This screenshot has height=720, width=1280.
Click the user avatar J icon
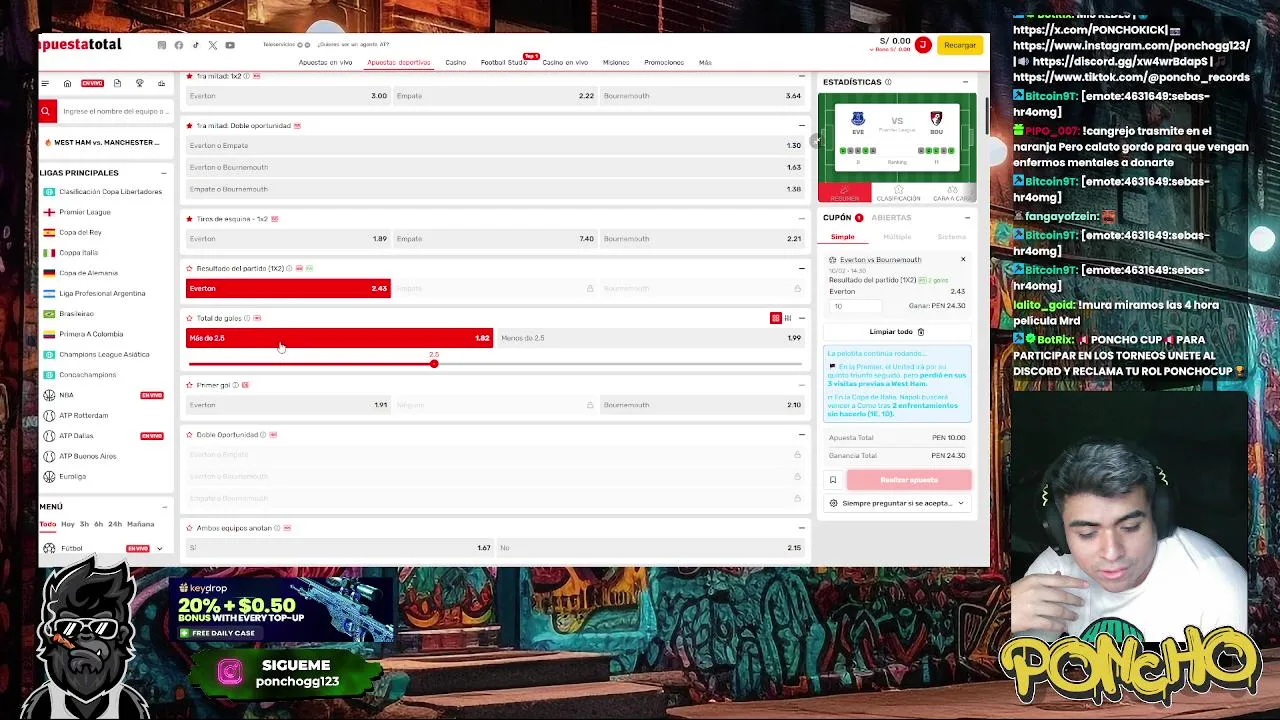tap(923, 45)
